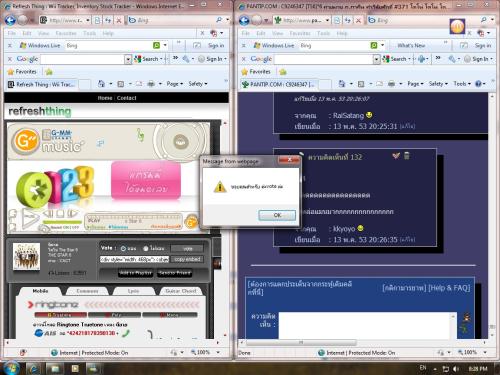
Task: Expand the Google toolbar search box dropdown on the left
Action: pyautogui.click(x=128, y=59)
